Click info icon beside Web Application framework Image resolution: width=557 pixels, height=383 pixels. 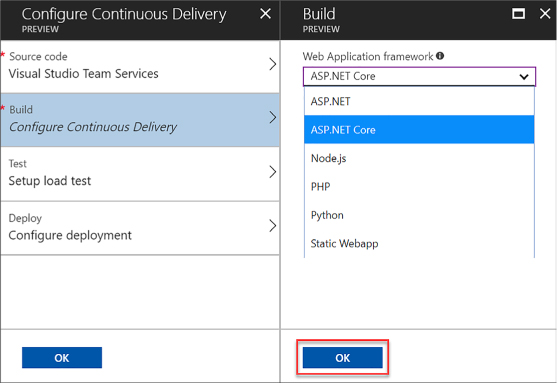pos(440,56)
